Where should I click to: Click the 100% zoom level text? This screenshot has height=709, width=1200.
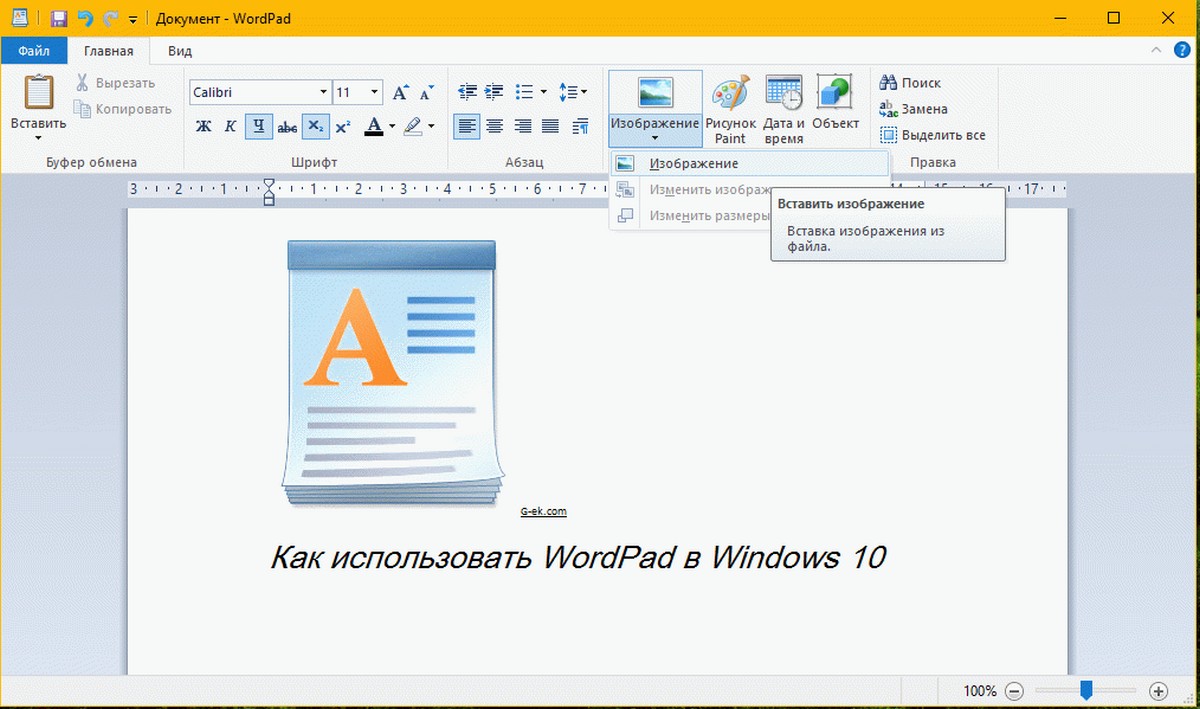pyautogui.click(x=980, y=691)
